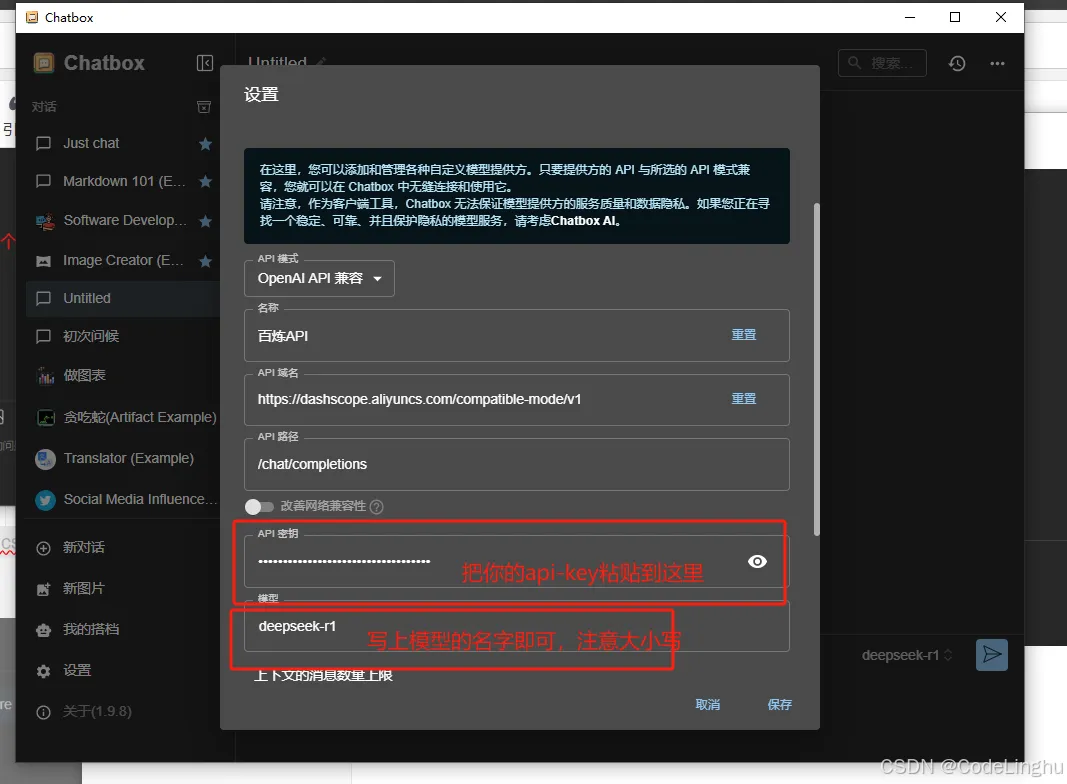Click 重置 beside the 名称 field

point(744,335)
